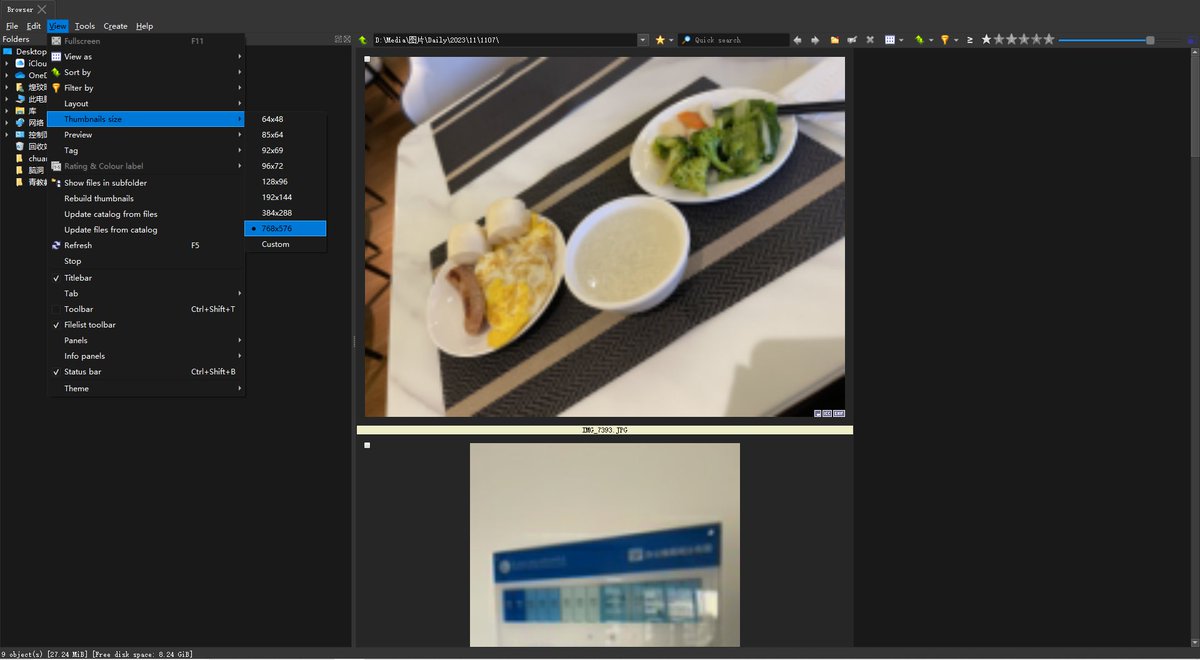Click the Desktop folder icon in tree
The image size is (1200, 660).
(8, 51)
